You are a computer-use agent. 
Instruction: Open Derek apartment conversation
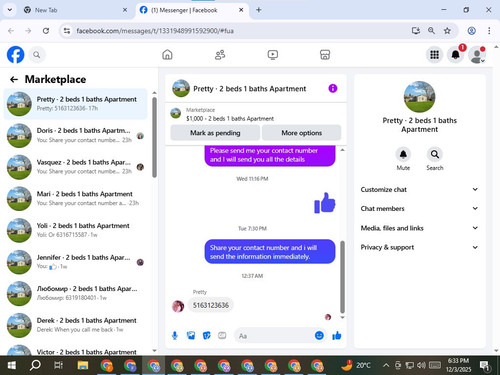(x=75, y=325)
